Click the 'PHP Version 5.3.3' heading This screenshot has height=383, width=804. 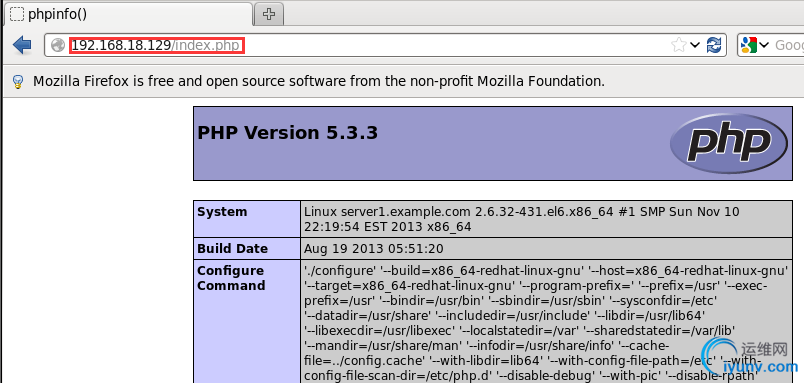click(288, 133)
